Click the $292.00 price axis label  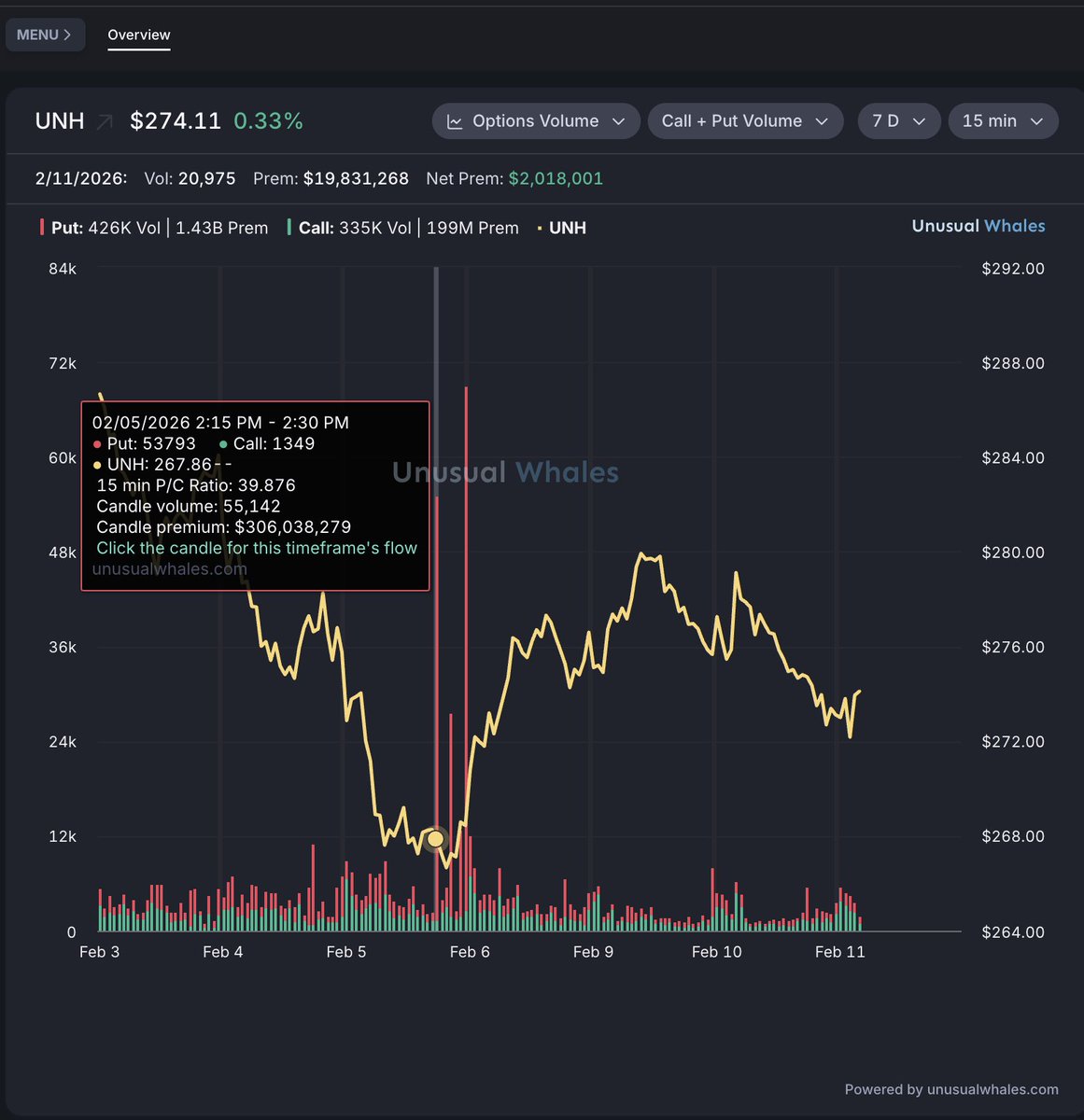[x=1013, y=269]
